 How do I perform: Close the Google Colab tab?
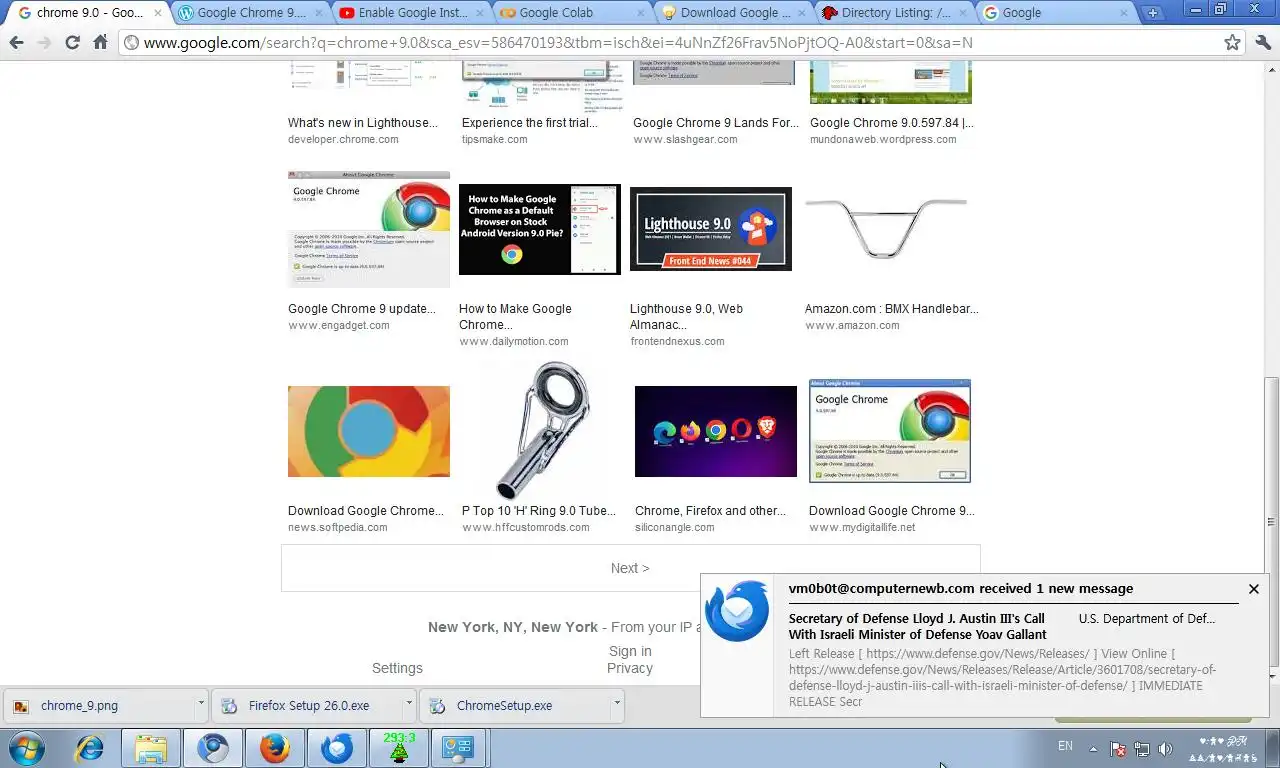pos(639,14)
